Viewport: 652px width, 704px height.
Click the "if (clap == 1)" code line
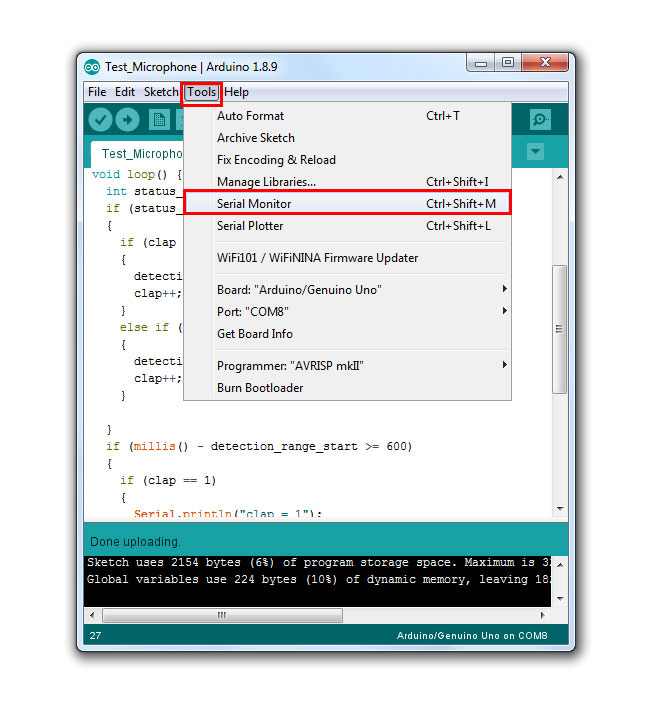(168, 480)
